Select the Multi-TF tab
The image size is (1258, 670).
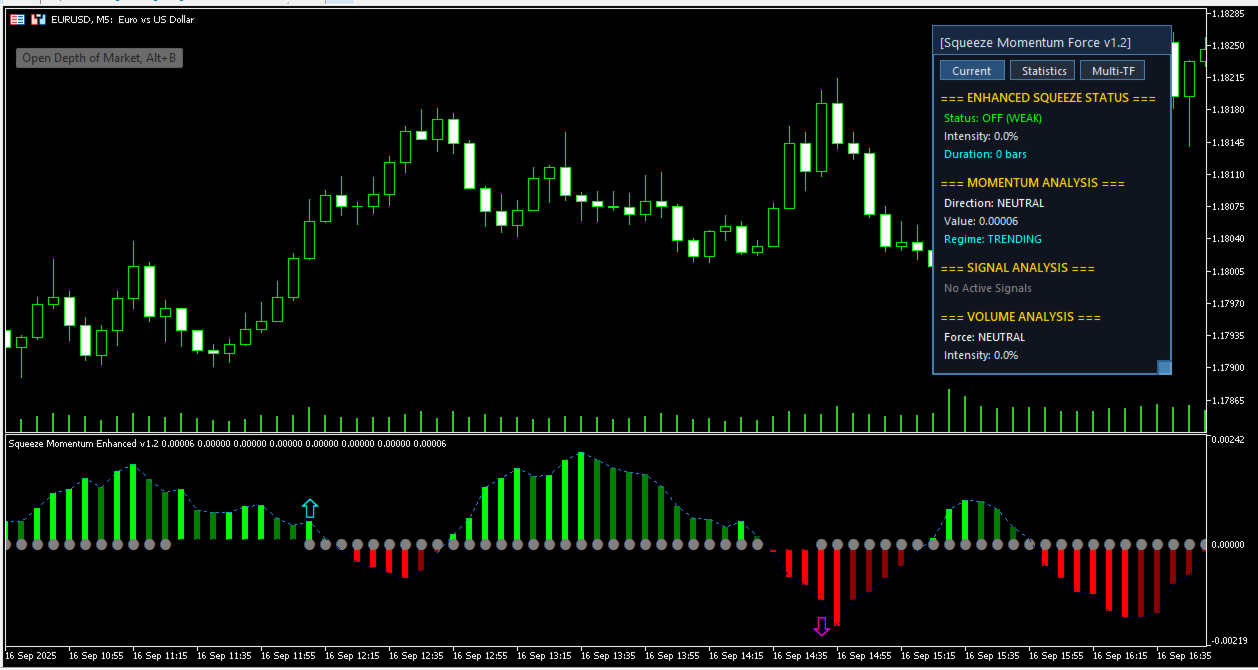tap(1112, 71)
